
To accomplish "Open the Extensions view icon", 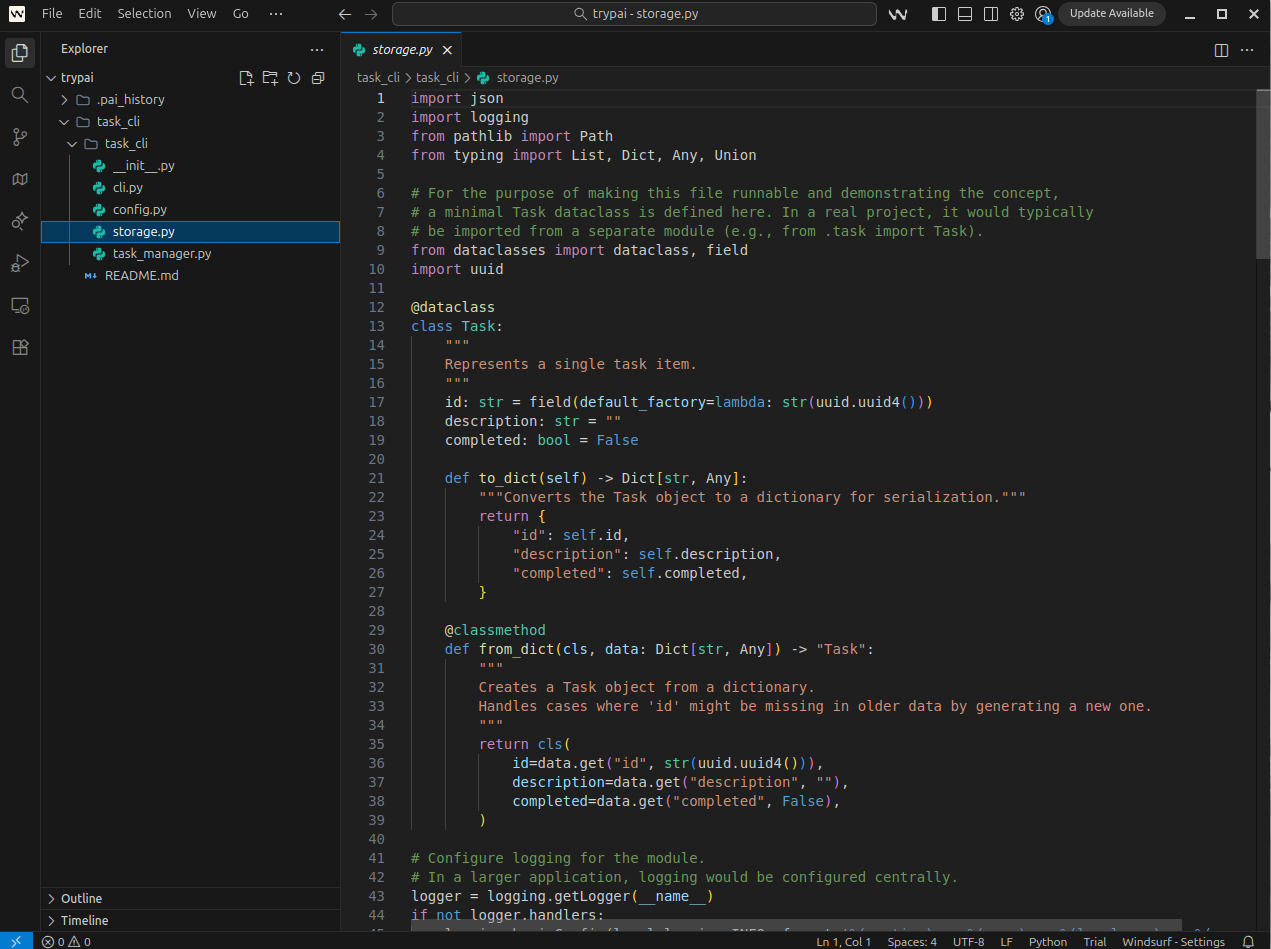I will 19,347.
